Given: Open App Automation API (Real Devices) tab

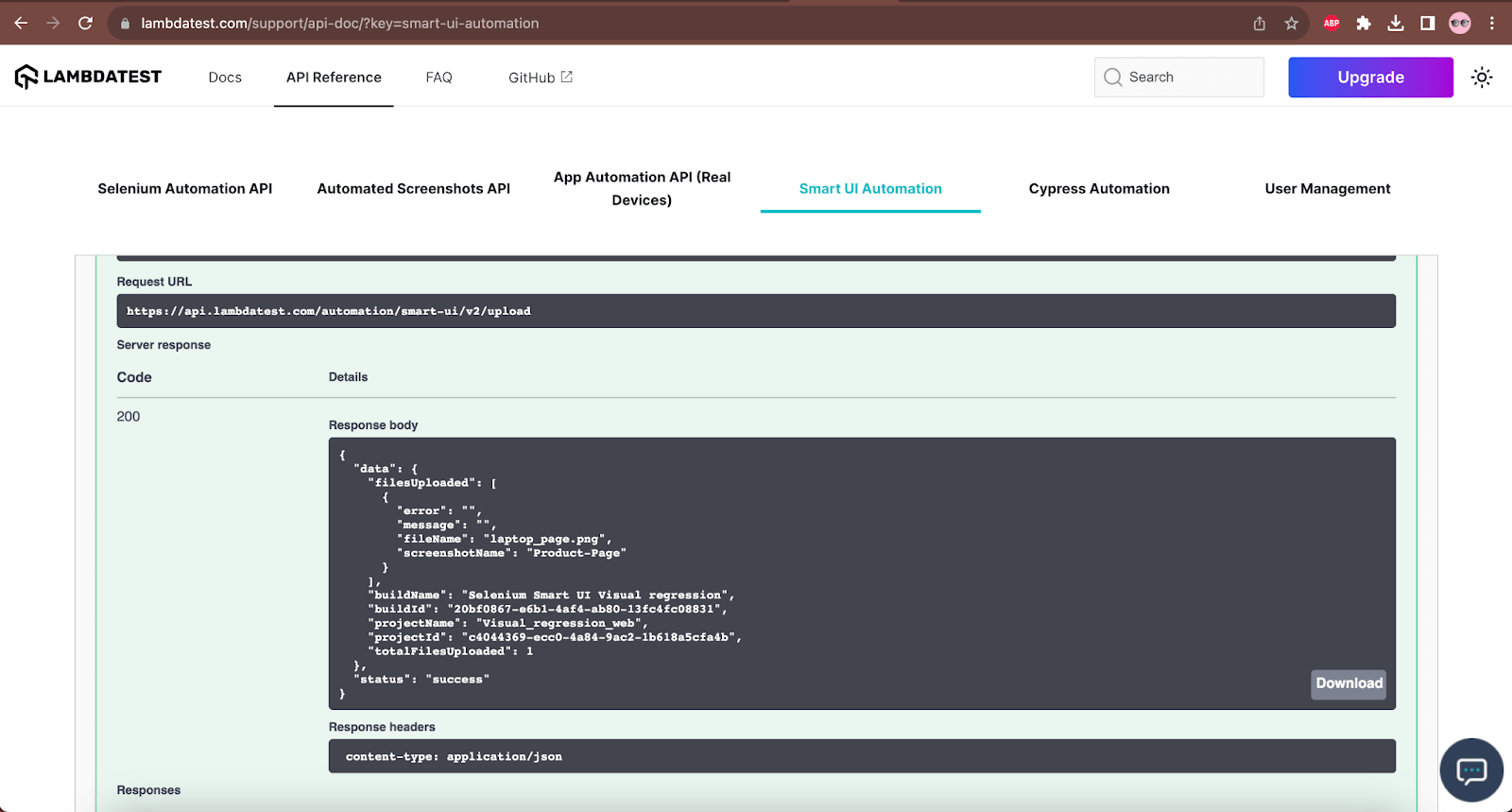Looking at the screenshot, I should [642, 189].
